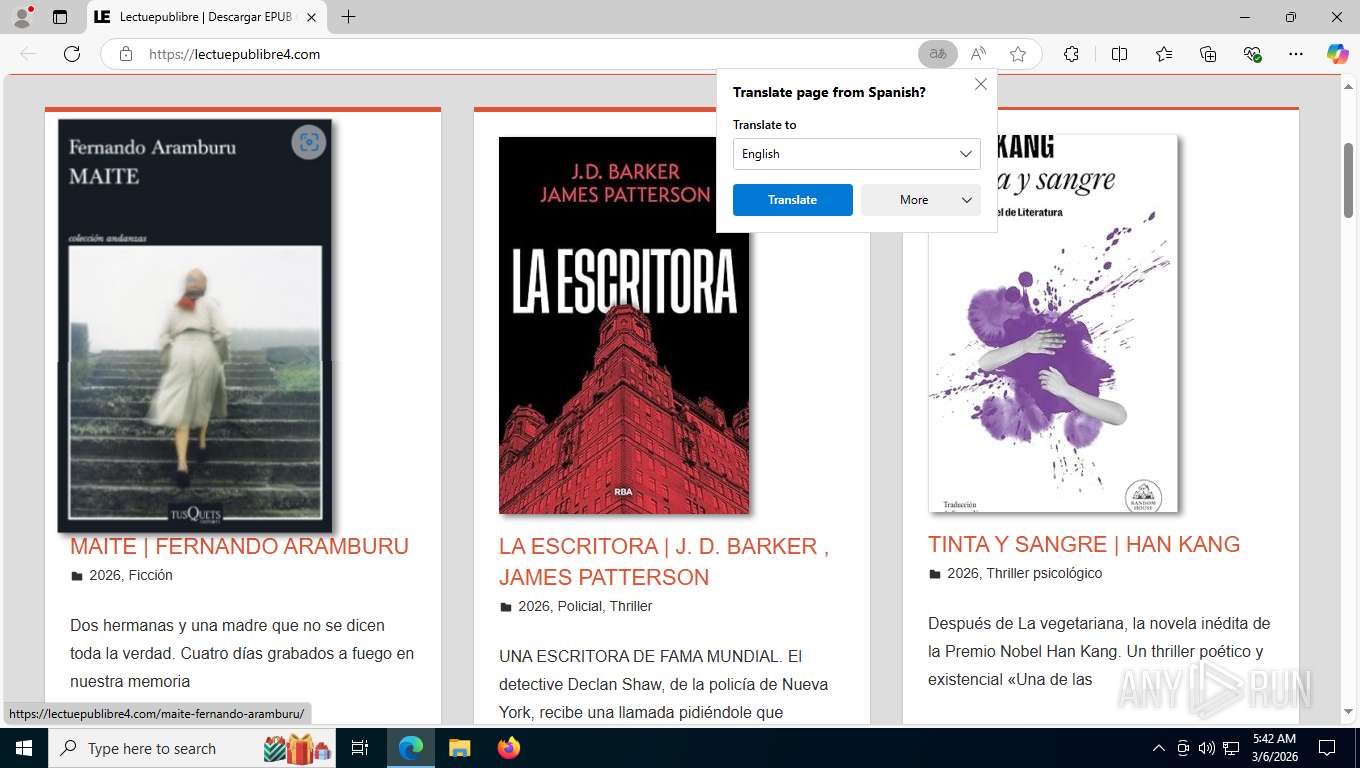The image size is (1360, 768).
Task: Open the Maite book cover image
Action: (x=195, y=326)
